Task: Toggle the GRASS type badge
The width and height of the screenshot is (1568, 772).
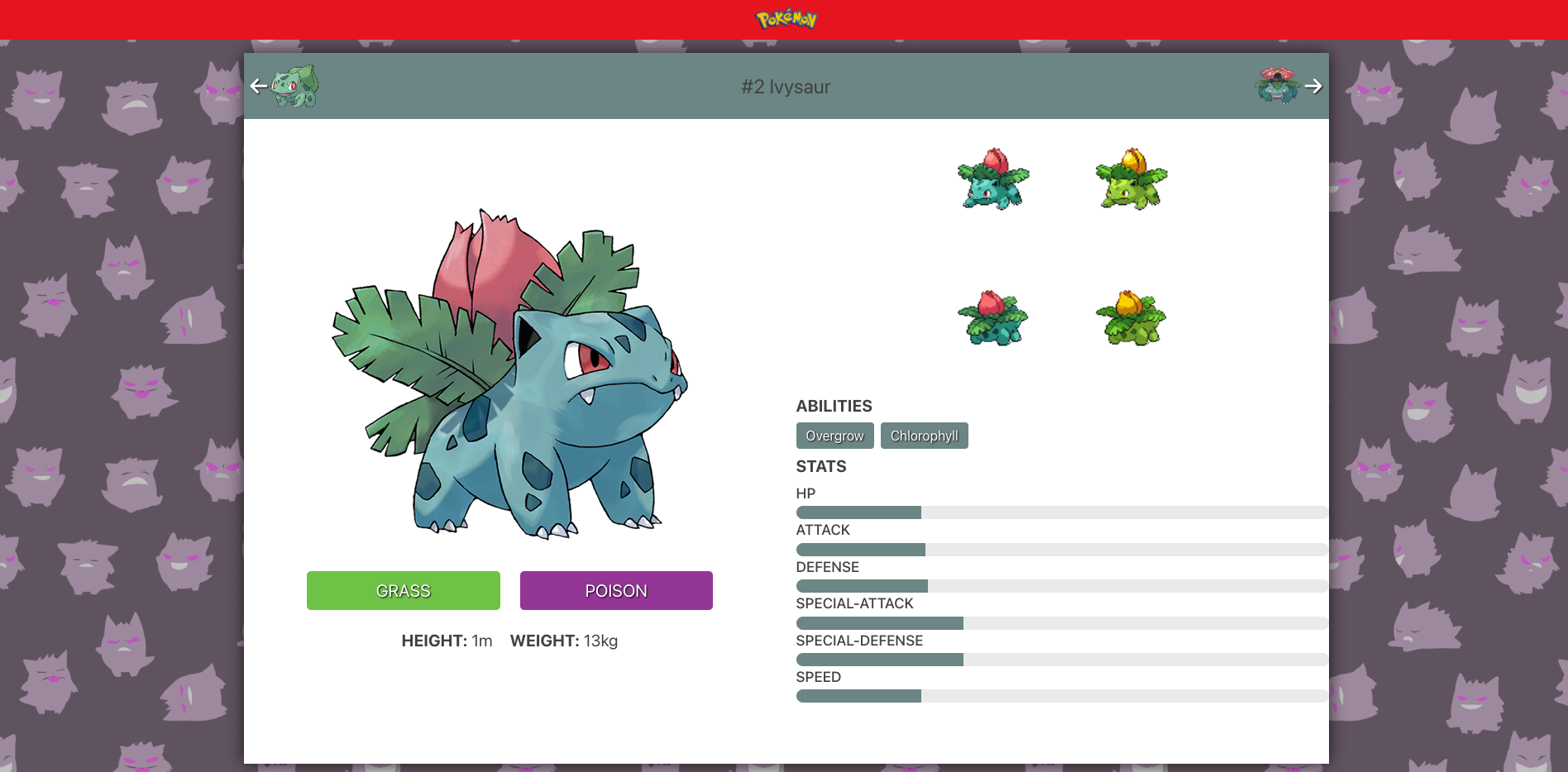Action: (x=403, y=590)
